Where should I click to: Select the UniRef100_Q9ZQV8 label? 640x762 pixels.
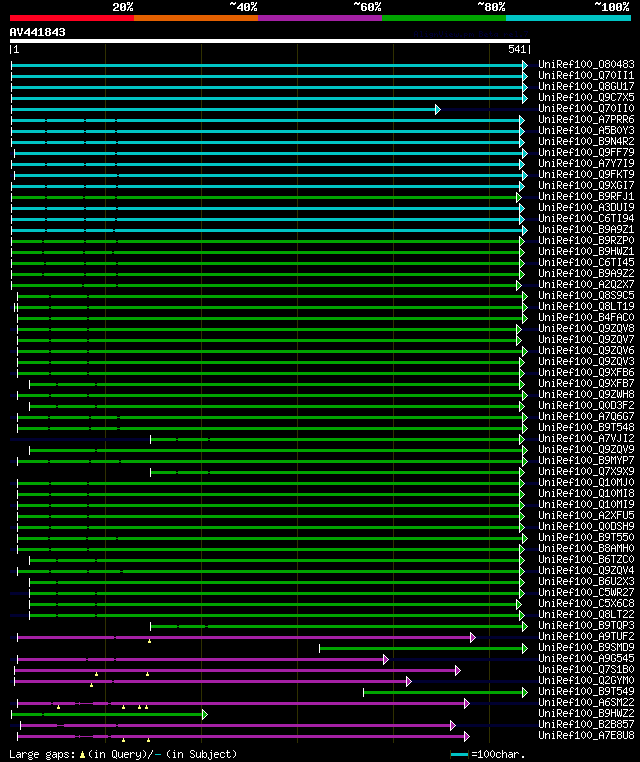click(586, 328)
